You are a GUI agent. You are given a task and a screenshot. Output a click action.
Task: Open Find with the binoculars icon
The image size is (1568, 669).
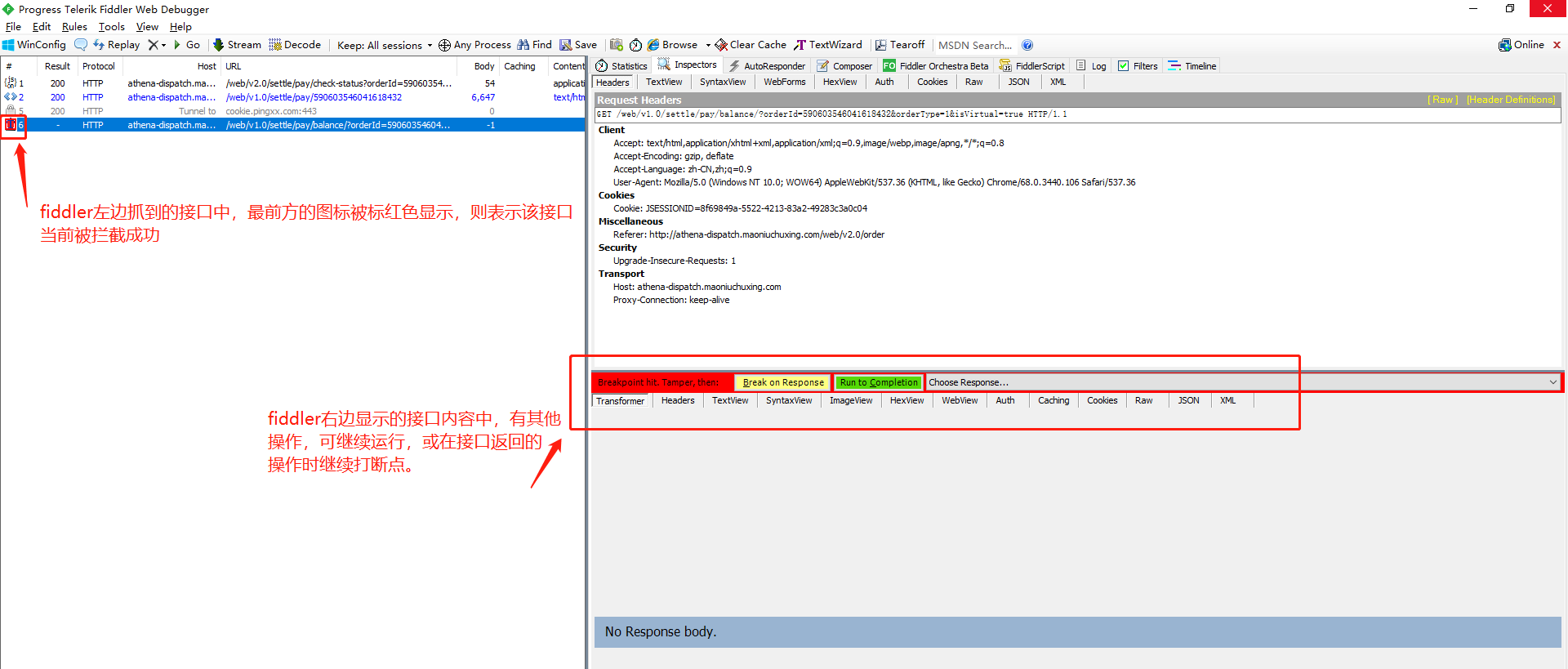[534, 45]
